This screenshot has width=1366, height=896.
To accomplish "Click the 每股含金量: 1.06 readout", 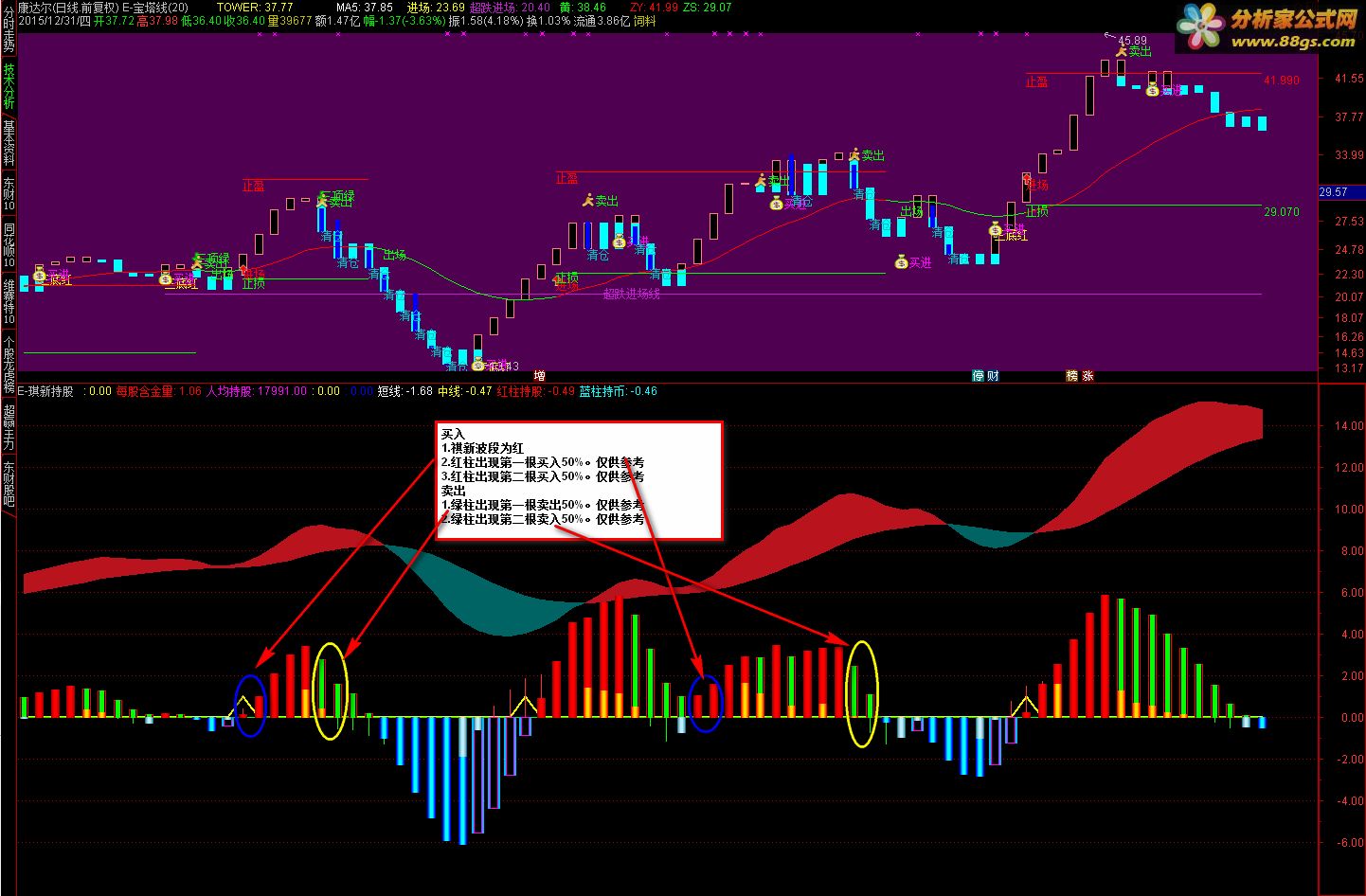I will coord(159,390).
